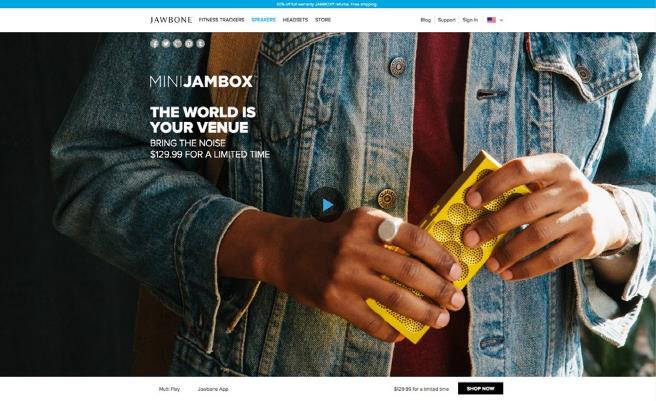Jump to the Jawbone App section
Screen dimensions: 656x401
[213, 389]
